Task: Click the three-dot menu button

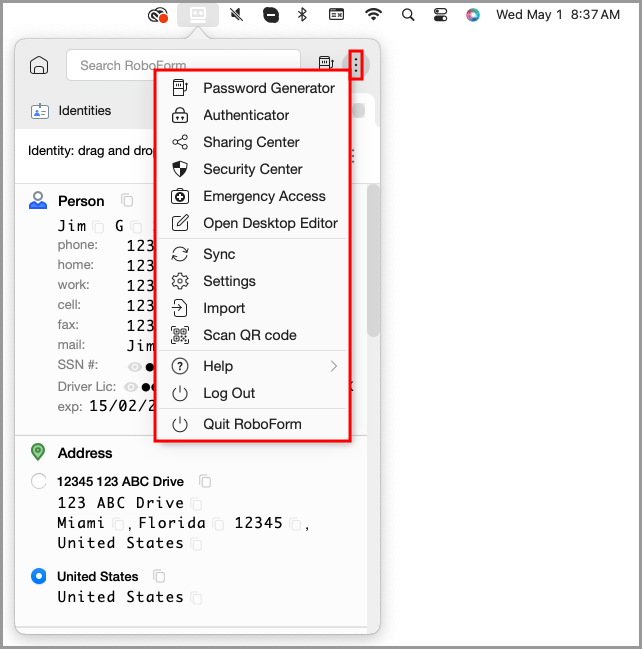Action: coord(356,65)
